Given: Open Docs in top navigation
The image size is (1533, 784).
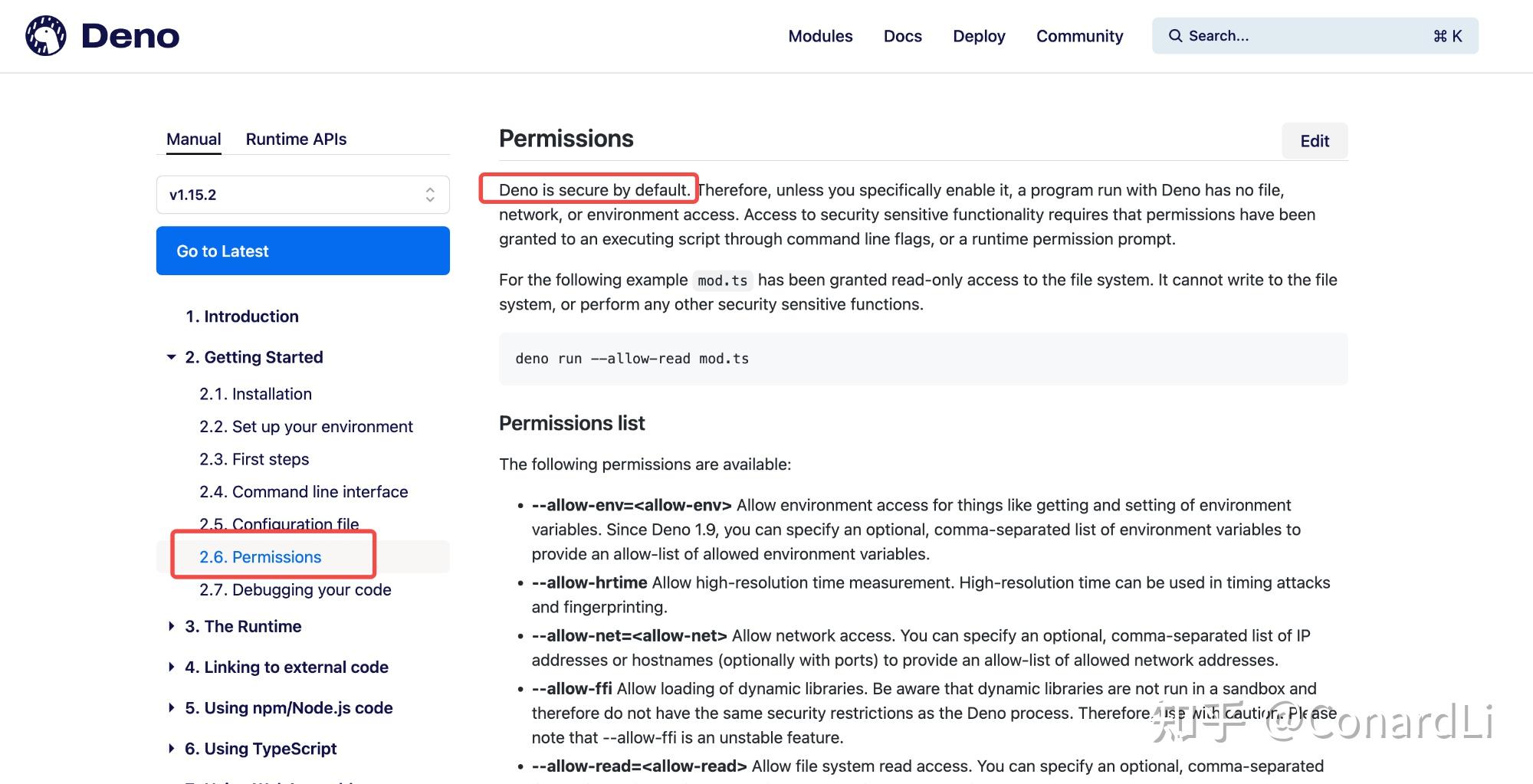Looking at the screenshot, I should [902, 36].
